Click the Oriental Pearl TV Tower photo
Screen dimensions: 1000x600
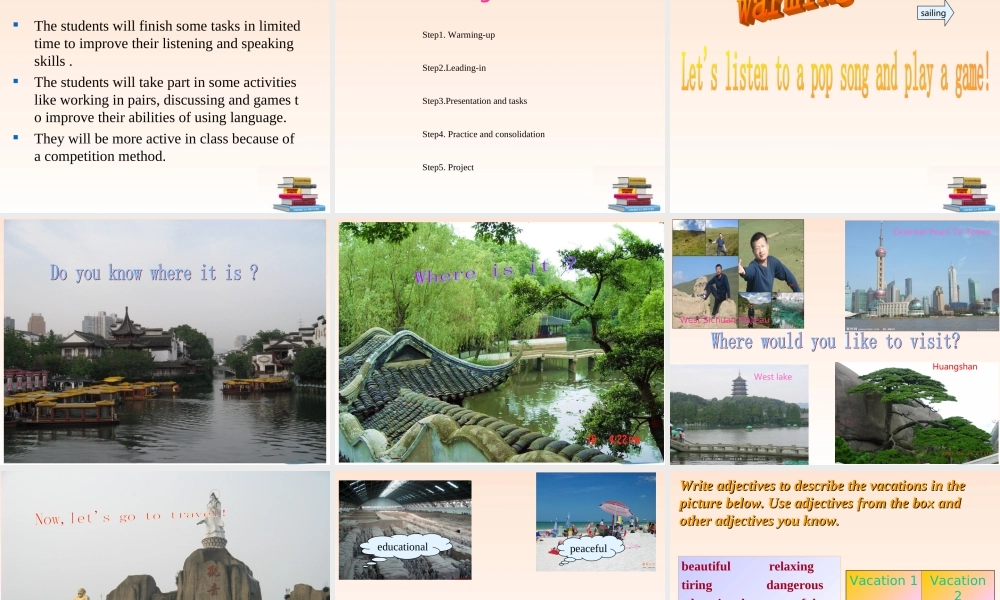[922, 275]
